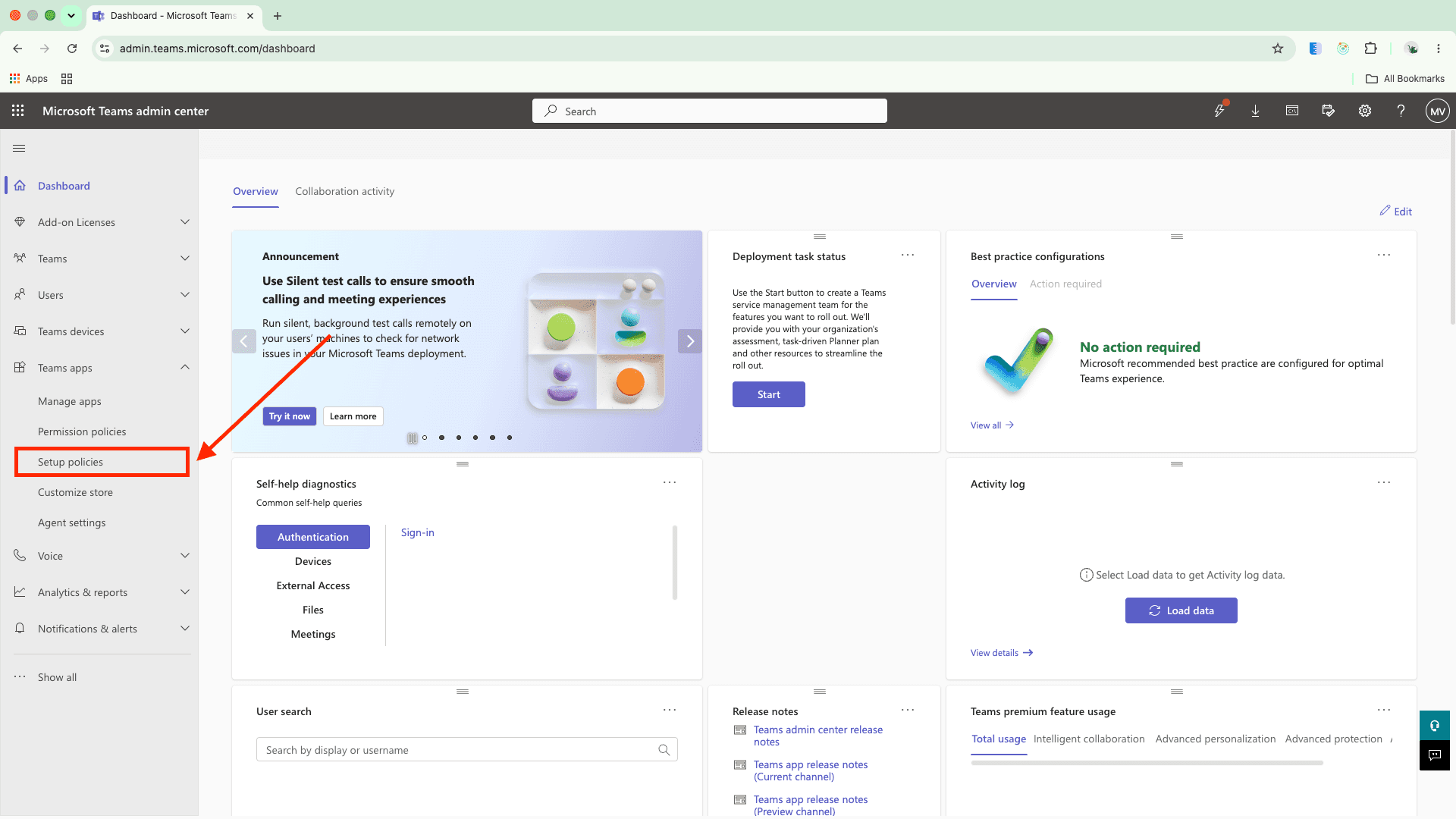Open the Sign-in self-help link
Screen dimensions: 1456x819
[418, 532]
